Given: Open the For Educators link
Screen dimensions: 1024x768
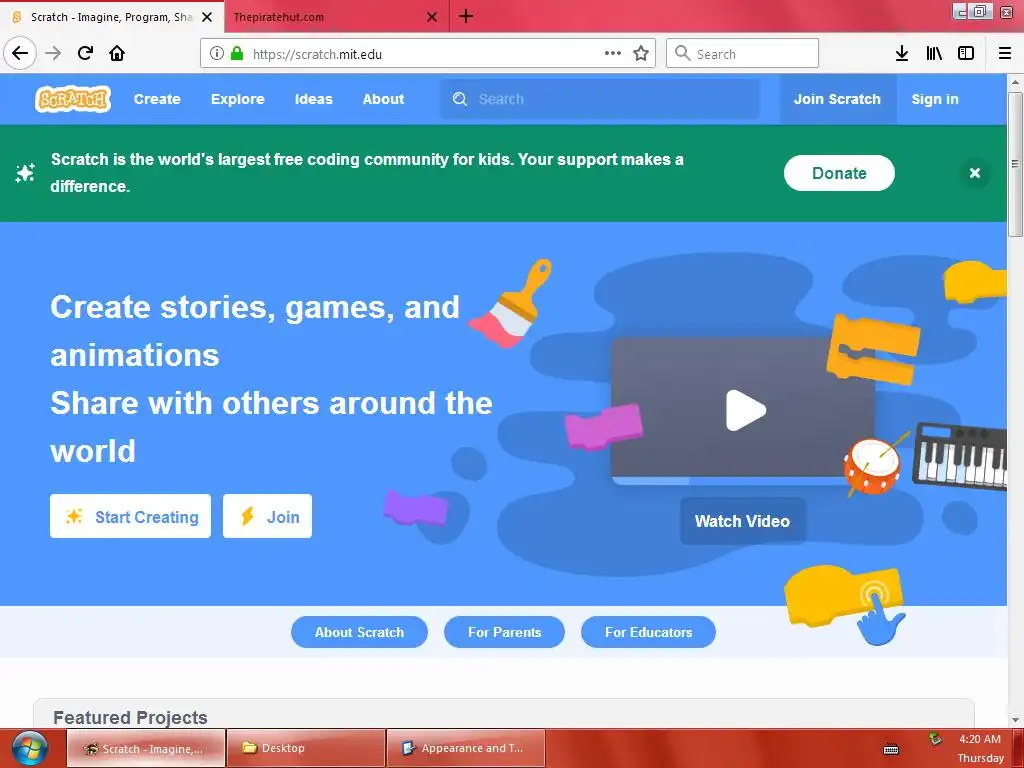Looking at the screenshot, I should pos(648,632).
